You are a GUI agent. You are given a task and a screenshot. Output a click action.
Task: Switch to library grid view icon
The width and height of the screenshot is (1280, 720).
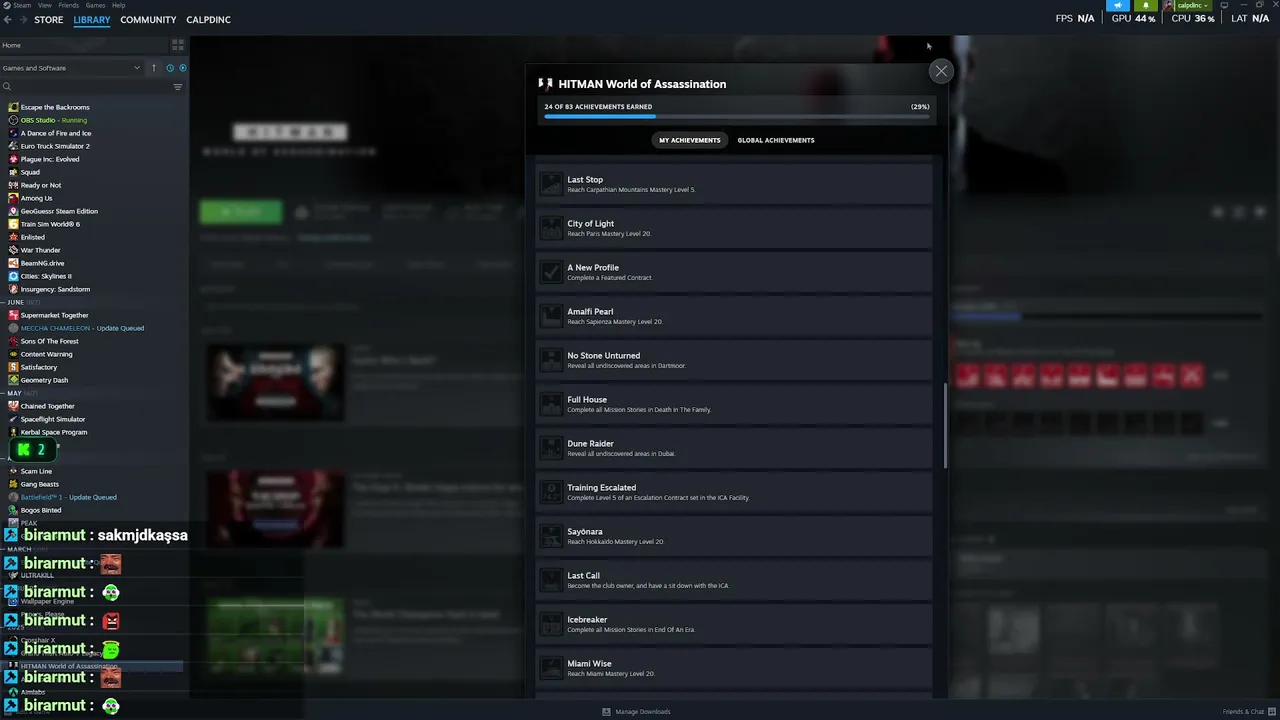(x=178, y=45)
